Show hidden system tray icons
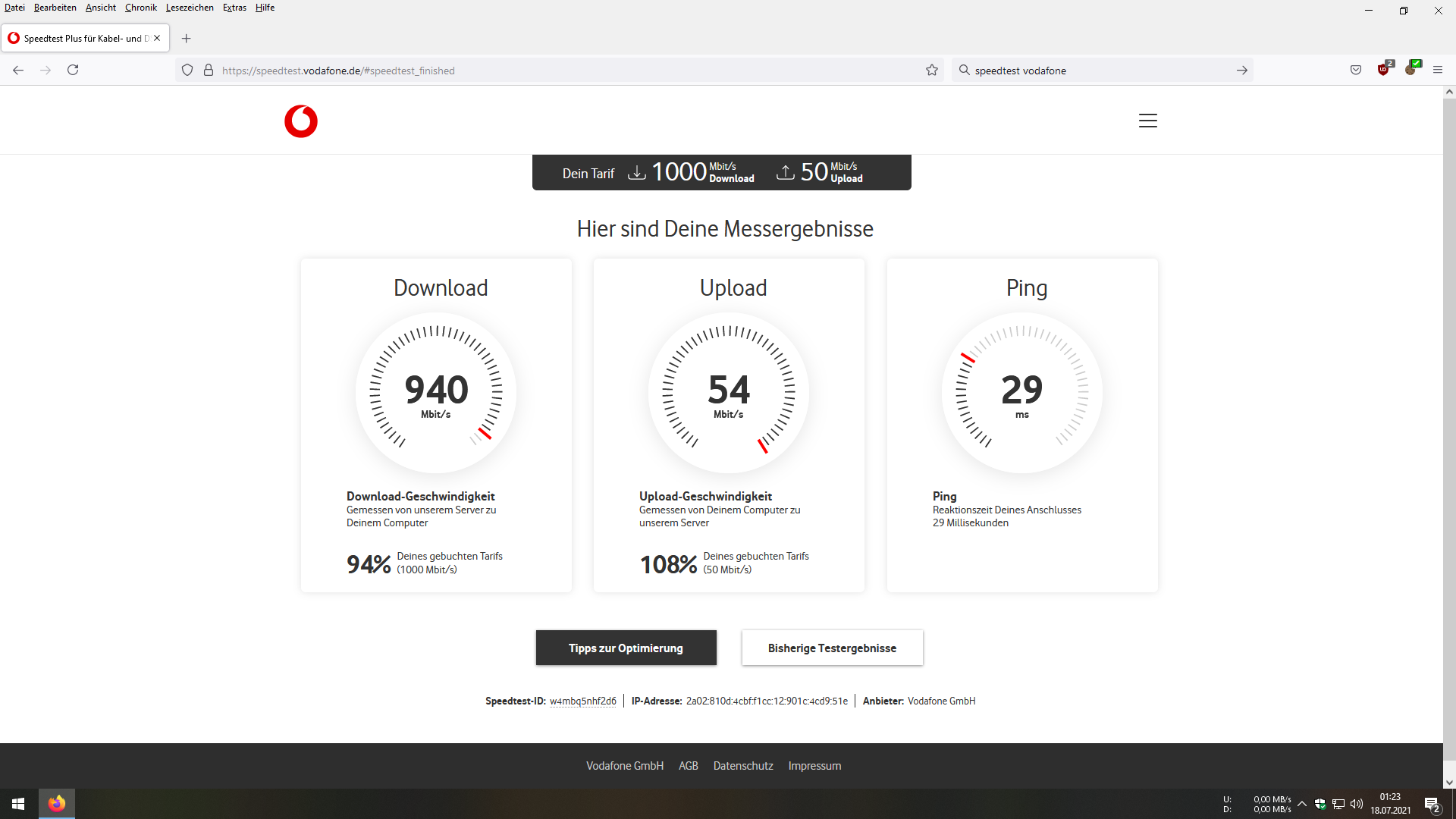This screenshot has width=1456, height=819. point(1302,804)
